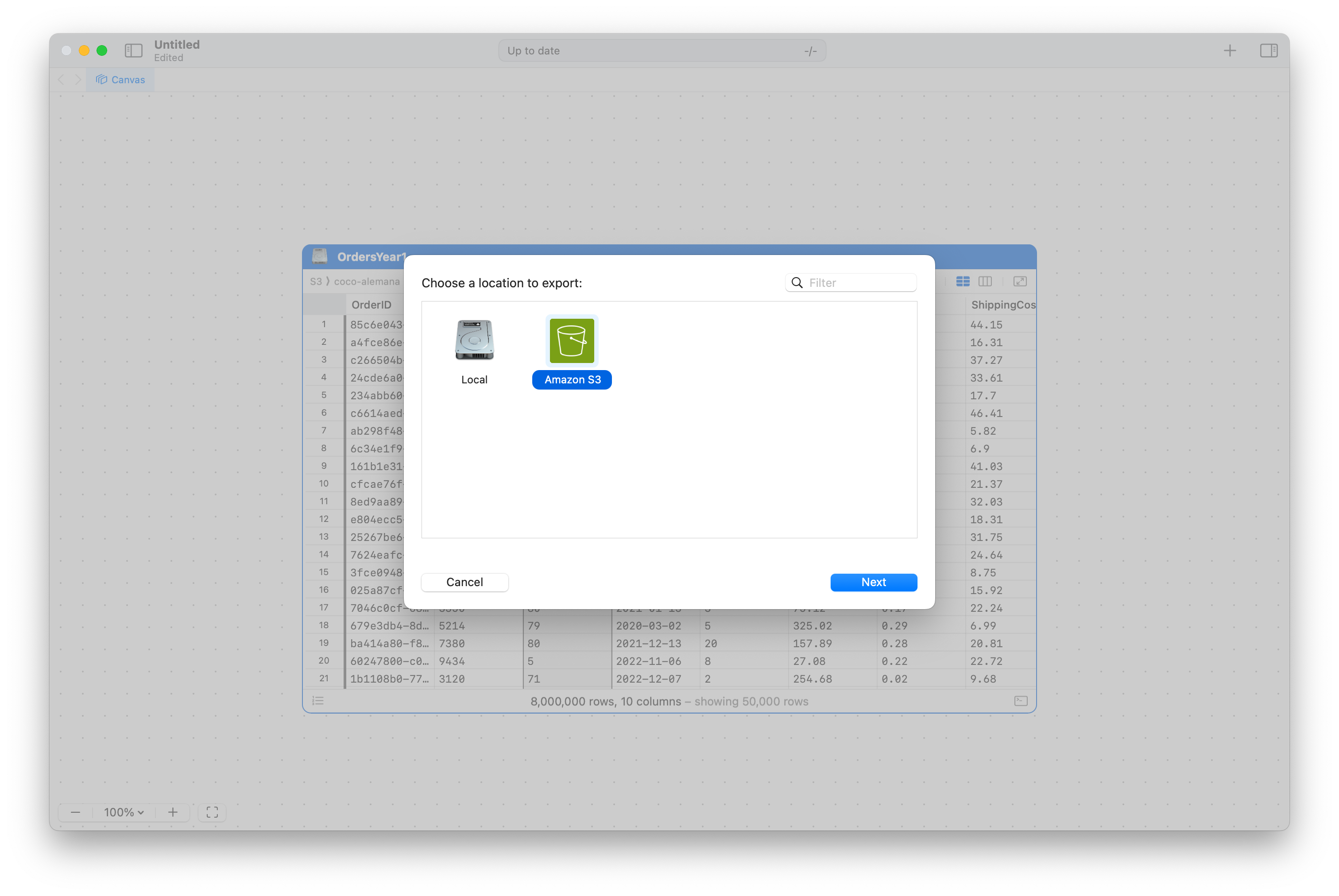This screenshot has width=1339, height=896.
Task: Click the ShippingCost column header
Action: (x=1002, y=305)
